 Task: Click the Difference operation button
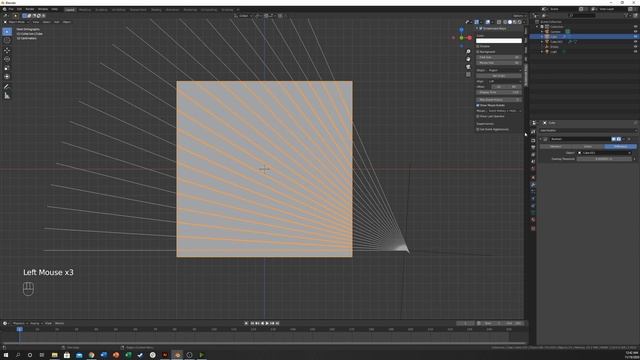(620, 146)
